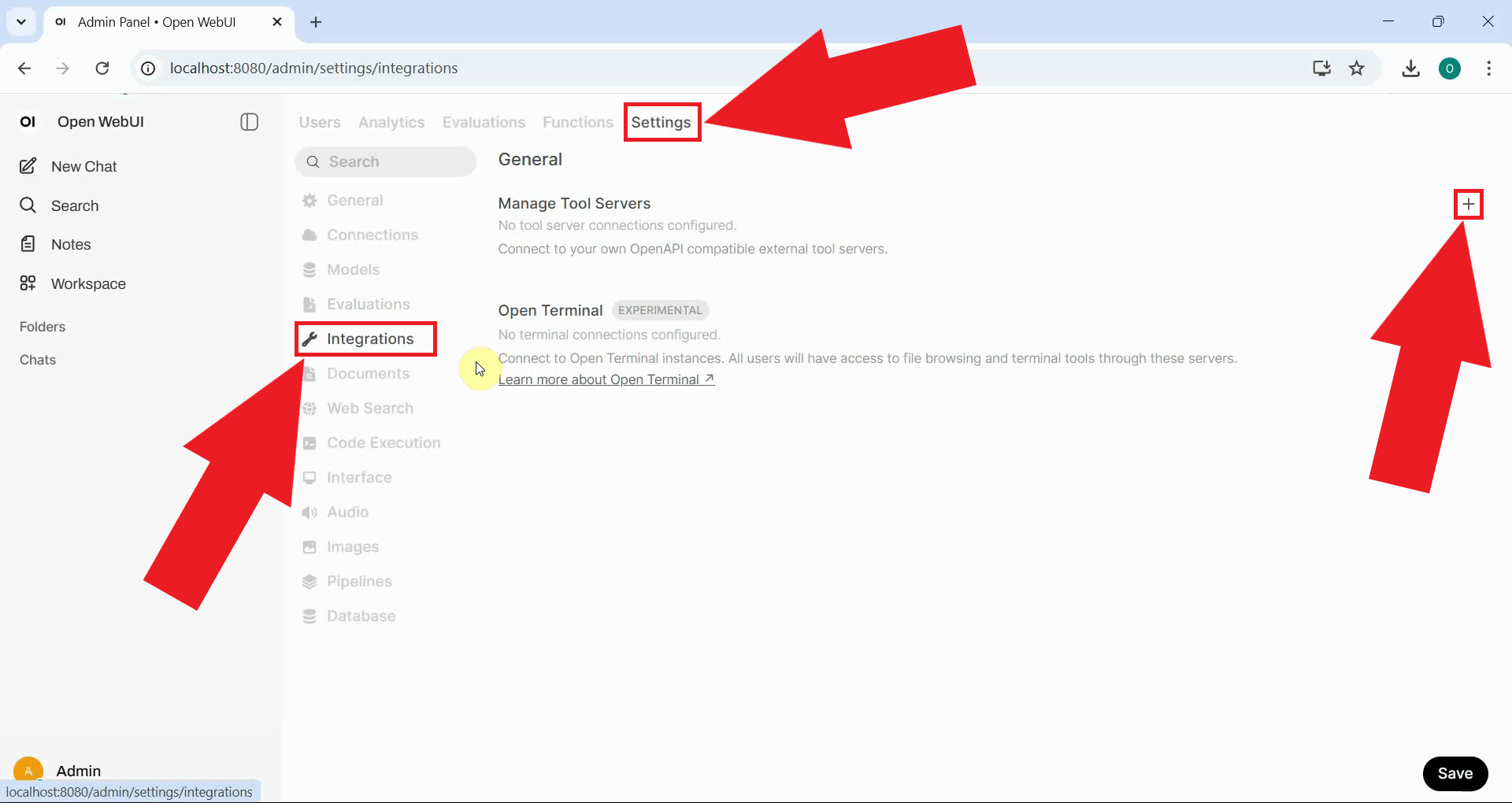Click the browser address bar URL
Image resolution: width=1512 pixels, height=803 pixels.
[x=313, y=68]
